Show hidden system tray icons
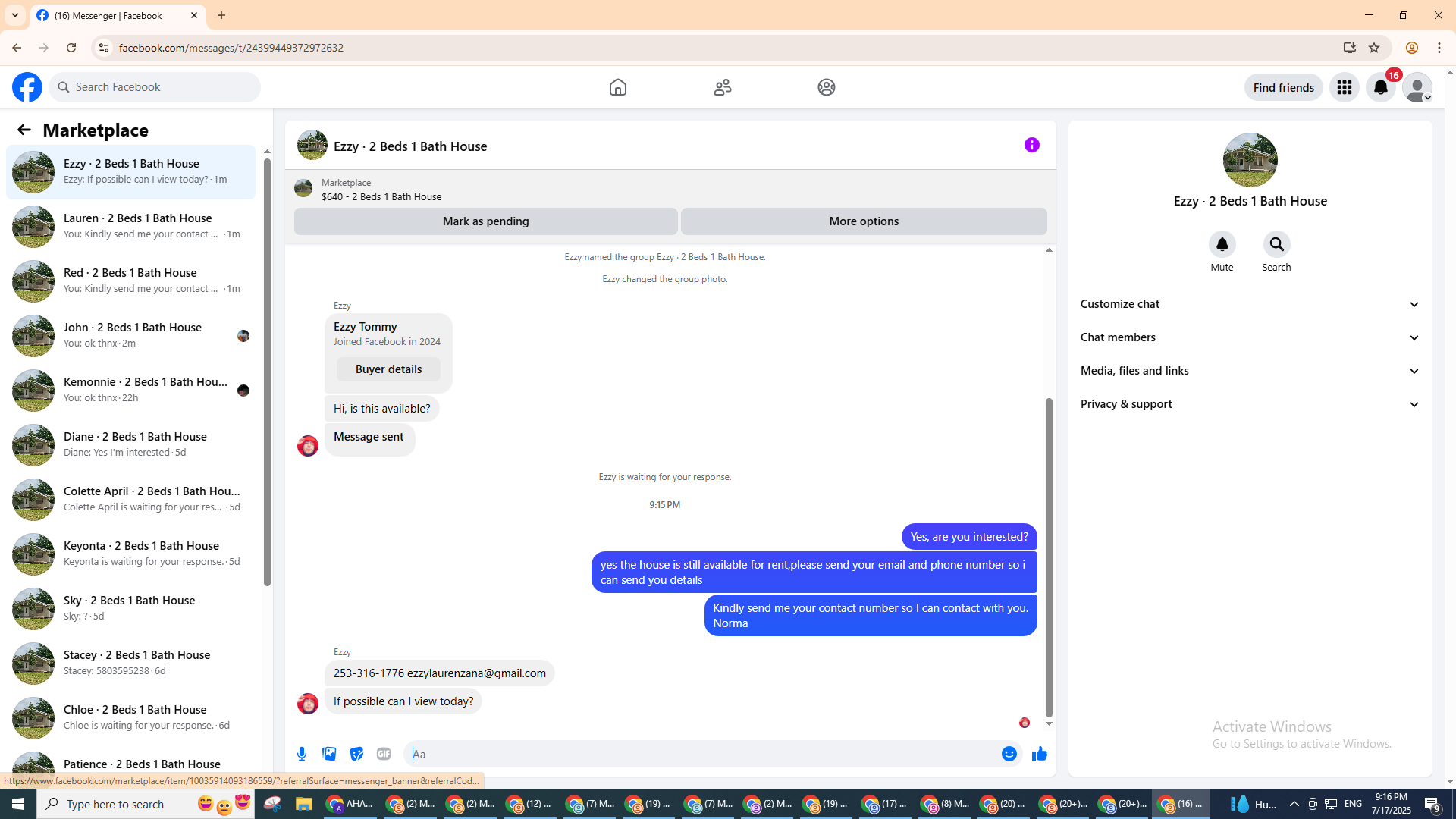This screenshot has height=819, width=1456. (1294, 804)
